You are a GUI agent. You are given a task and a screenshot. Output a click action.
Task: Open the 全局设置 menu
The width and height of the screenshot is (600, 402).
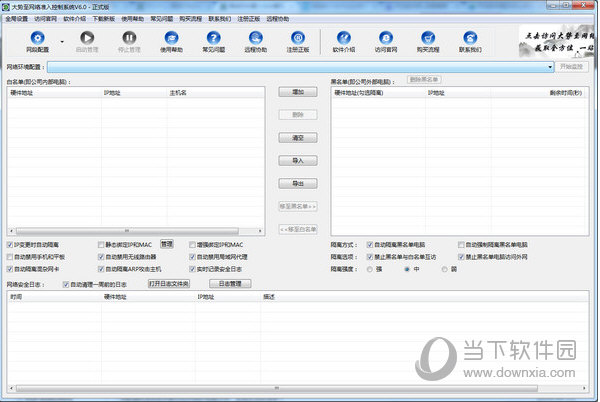click(16, 18)
